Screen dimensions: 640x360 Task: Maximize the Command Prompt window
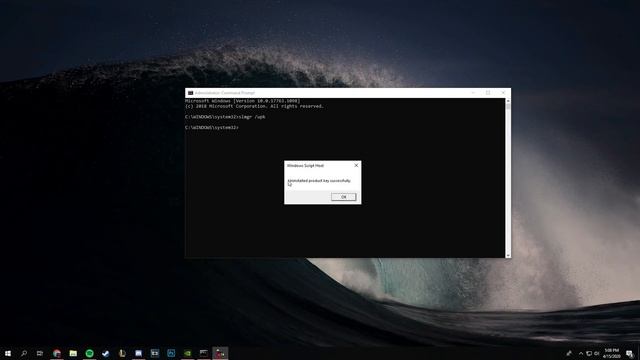488,93
